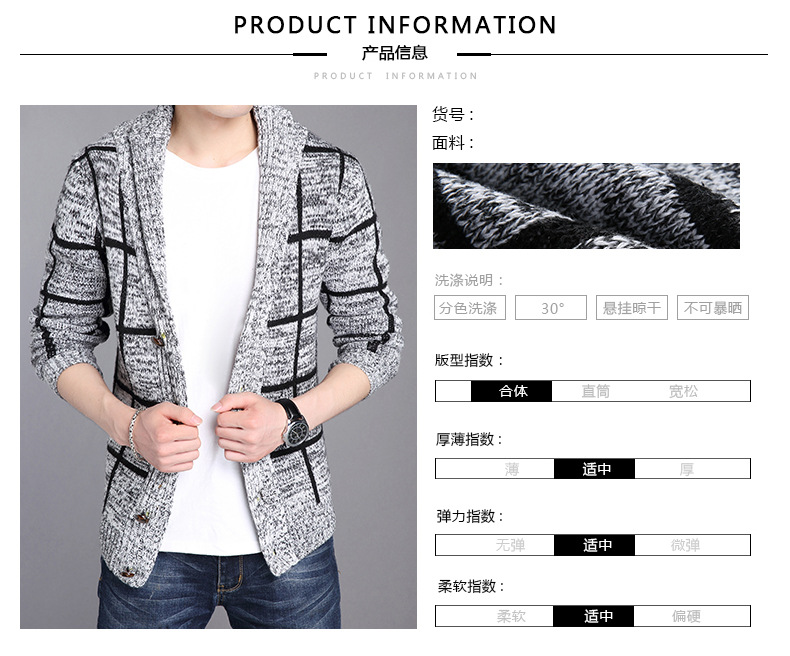790x656 pixels.
Task: Select 偏硬 in the softness index
Action: 686,616
